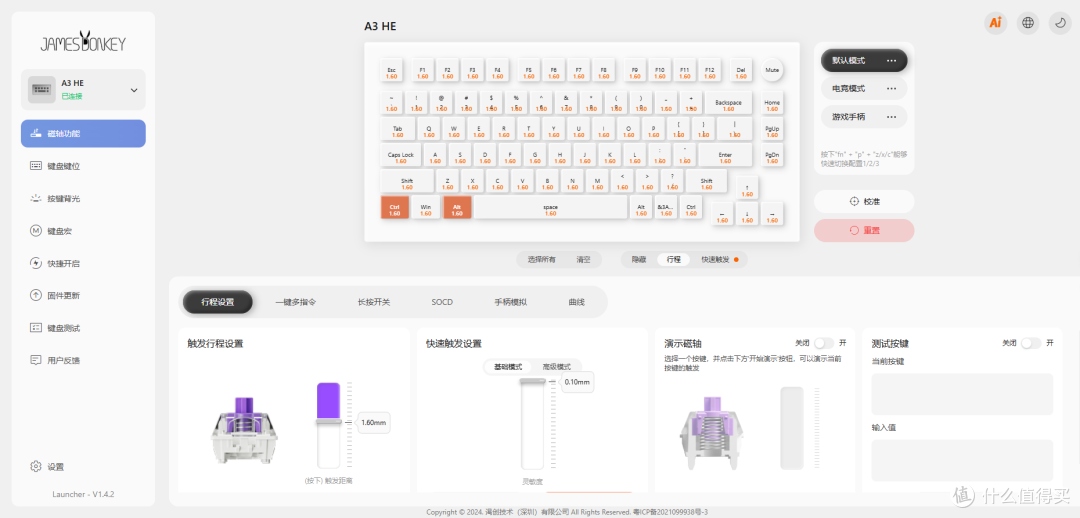This screenshot has height=518, width=1080.
Task: Switch to 手柄模拟 tab
Action: point(510,302)
